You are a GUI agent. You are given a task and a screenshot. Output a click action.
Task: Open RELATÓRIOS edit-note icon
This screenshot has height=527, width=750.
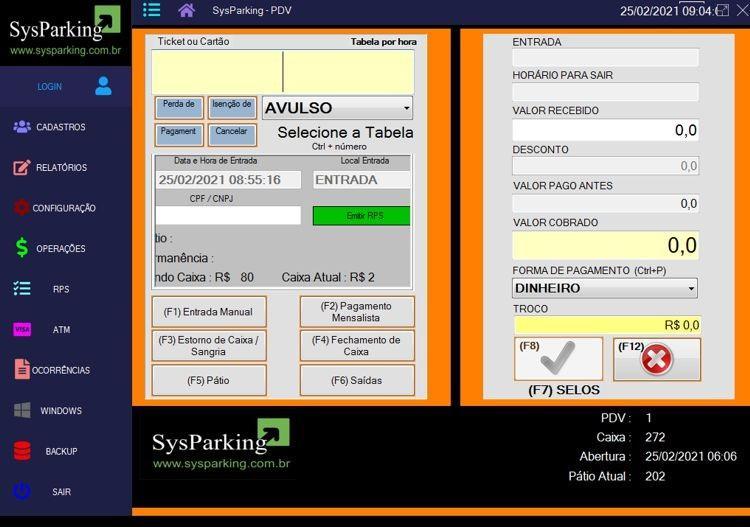[22, 167]
